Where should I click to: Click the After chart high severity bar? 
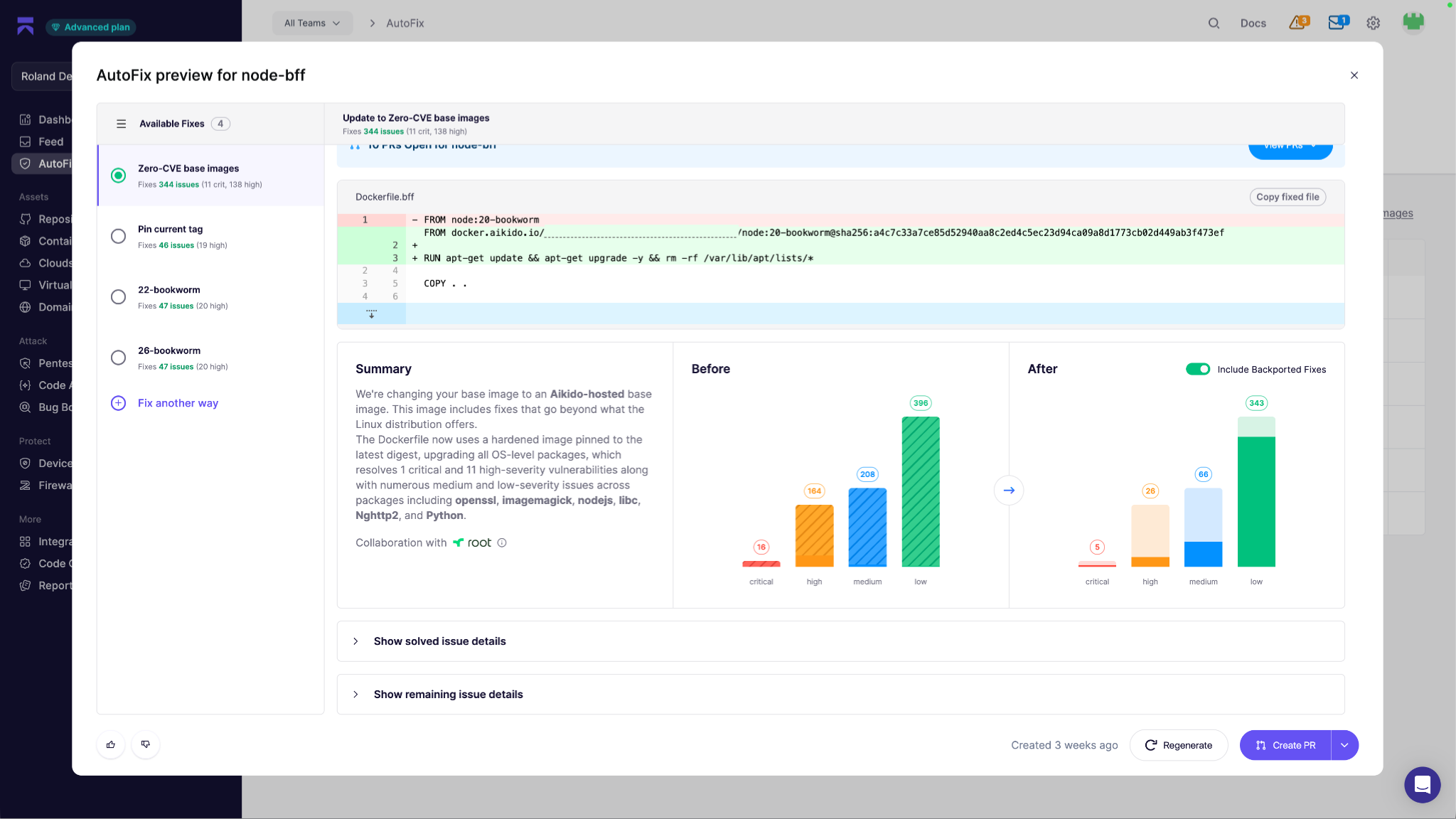[1150, 536]
